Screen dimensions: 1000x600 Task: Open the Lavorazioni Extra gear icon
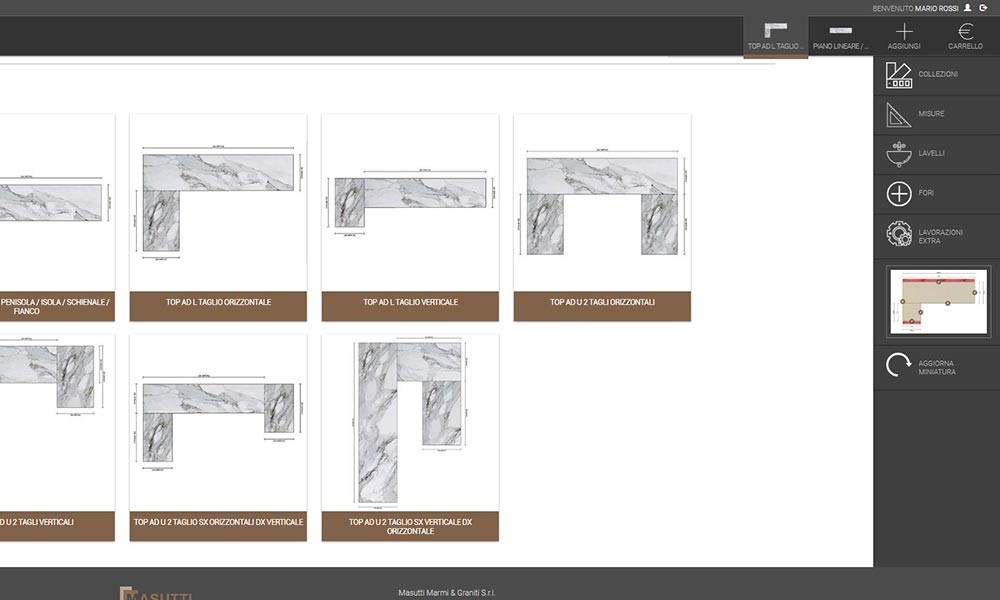coord(899,234)
